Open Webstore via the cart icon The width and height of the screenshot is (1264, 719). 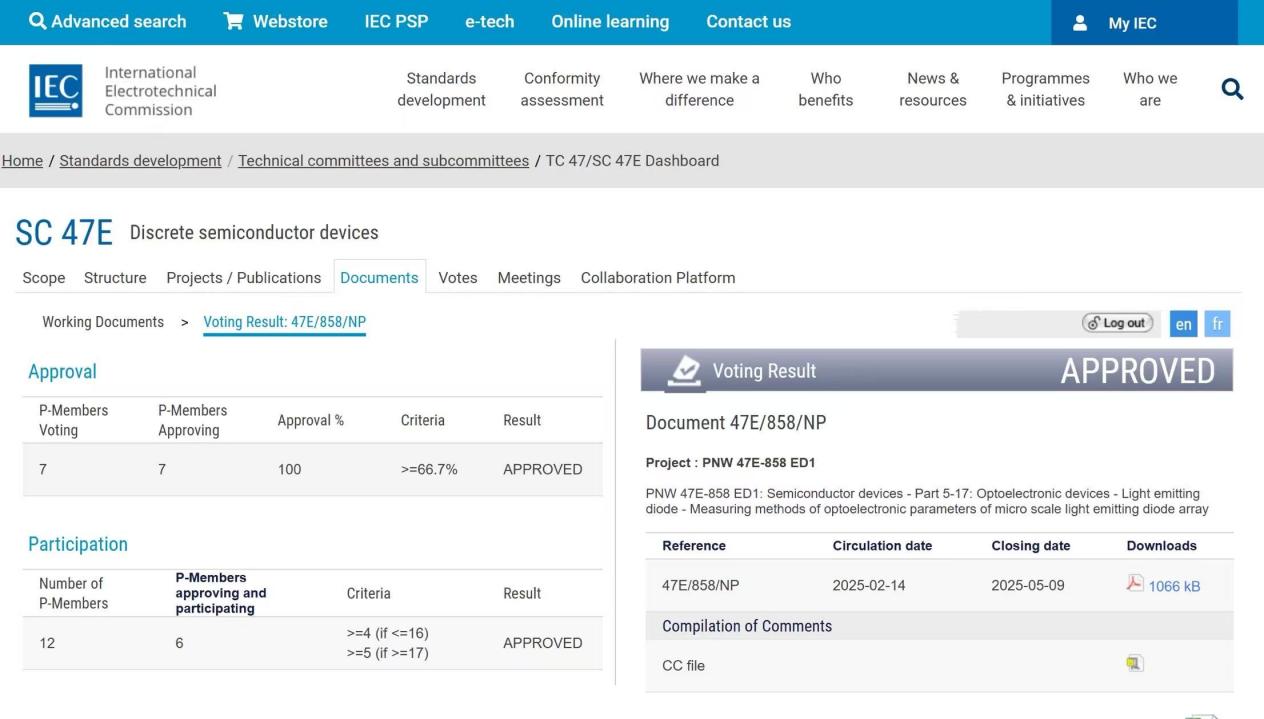point(234,22)
